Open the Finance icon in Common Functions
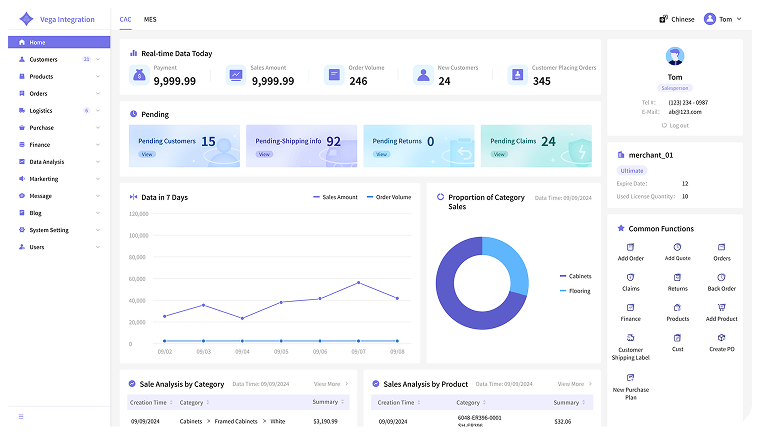760x434 pixels. (630, 307)
